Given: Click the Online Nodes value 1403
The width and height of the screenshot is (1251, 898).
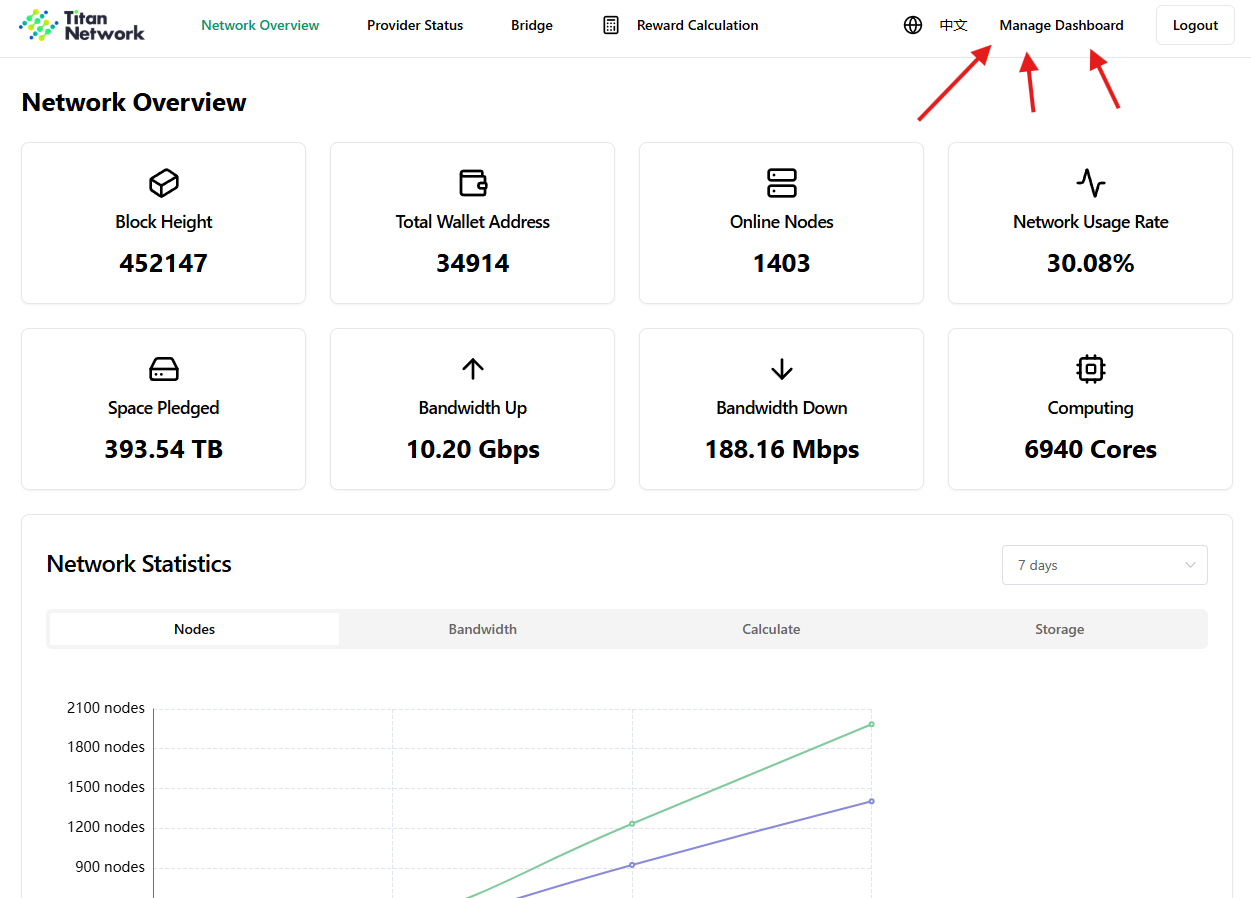Looking at the screenshot, I should (x=782, y=263).
